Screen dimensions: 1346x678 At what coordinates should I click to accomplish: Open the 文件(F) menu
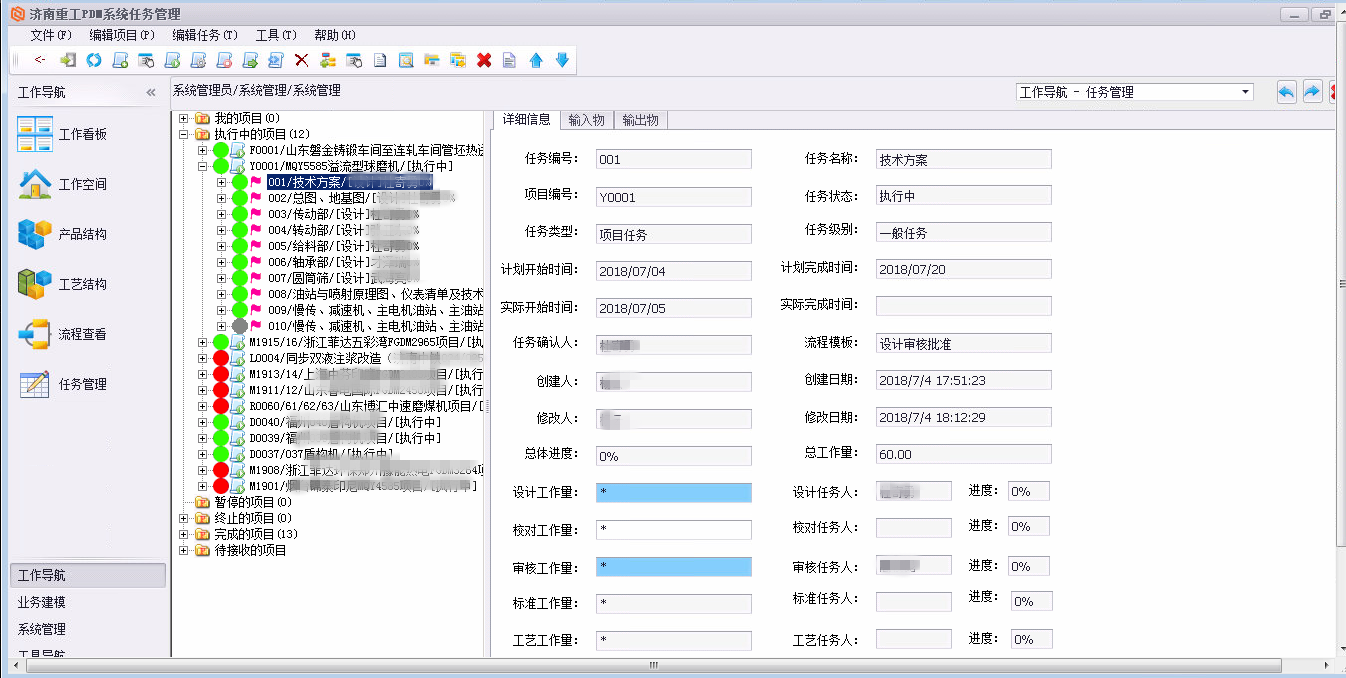(x=51, y=35)
